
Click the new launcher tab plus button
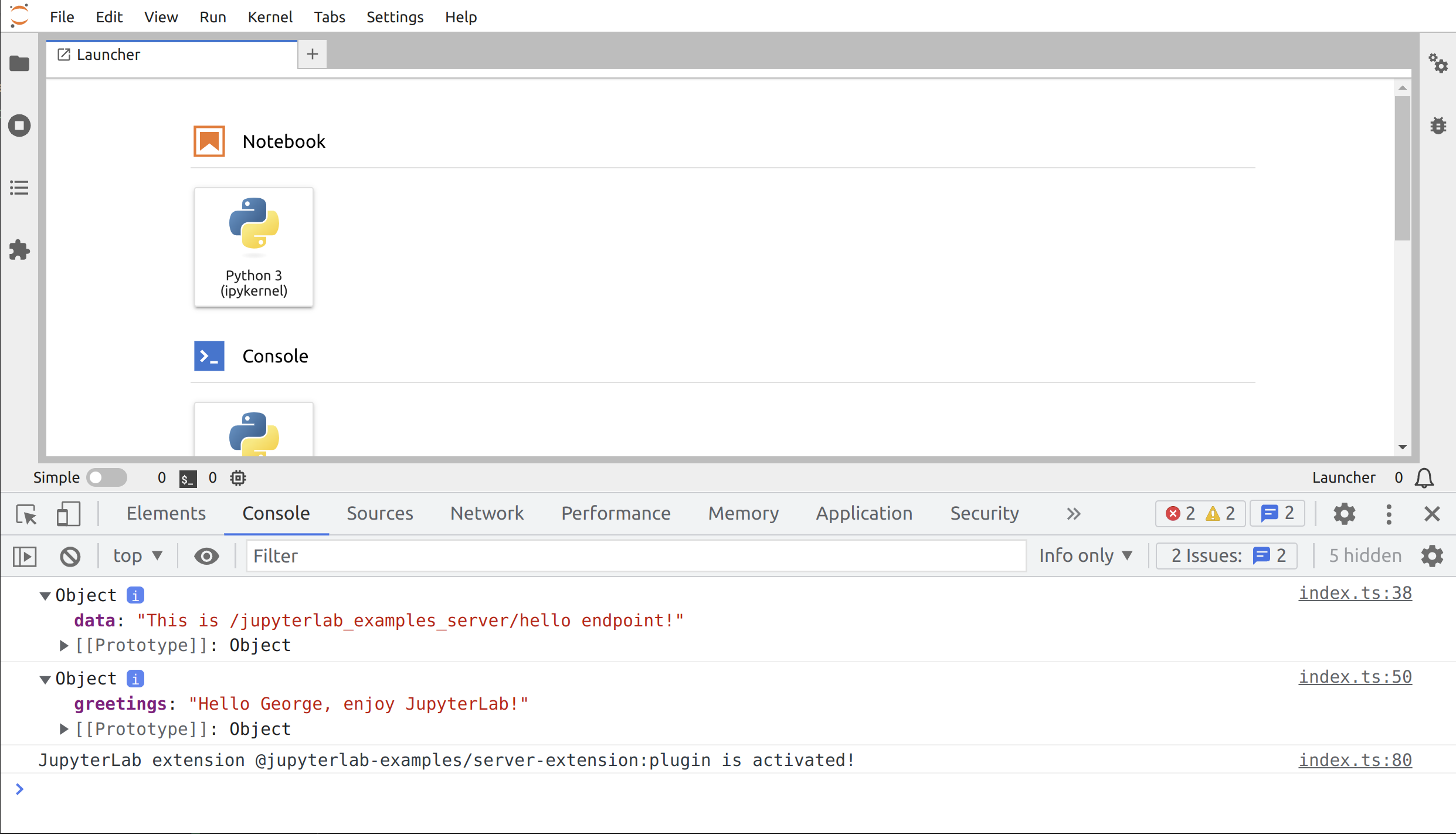[x=312, y=54]
